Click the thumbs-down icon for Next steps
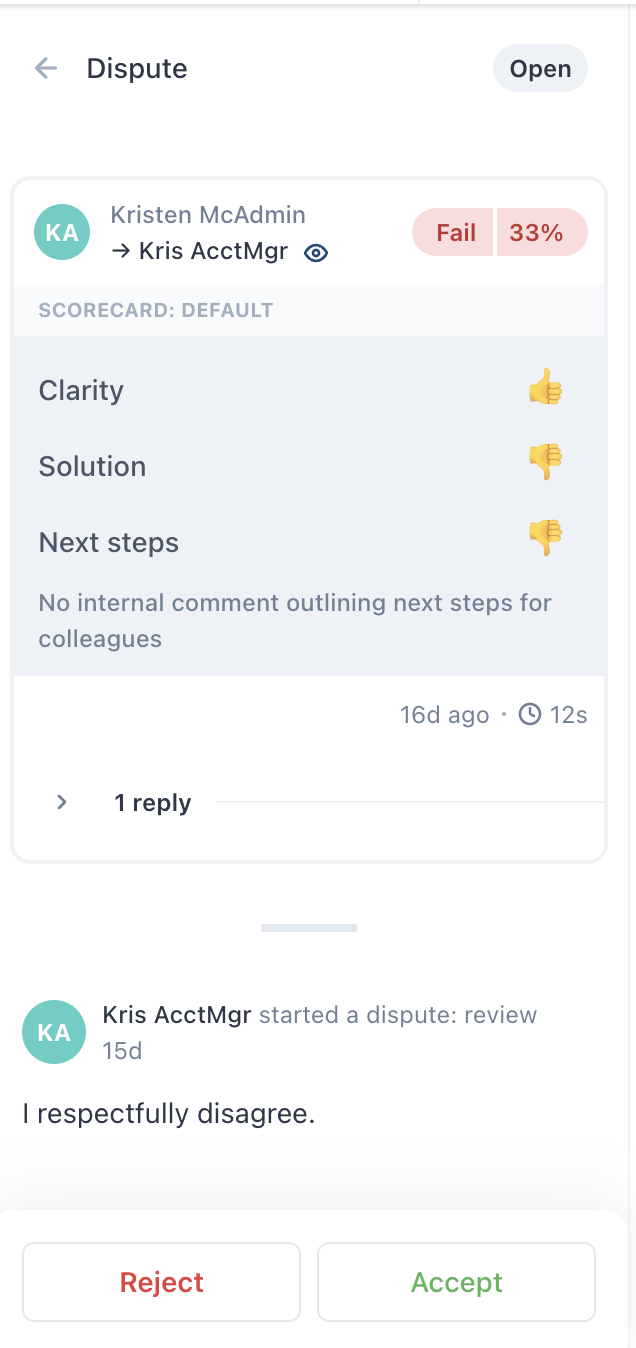Viewport: 636px width, 1348px height. (546, 538)
